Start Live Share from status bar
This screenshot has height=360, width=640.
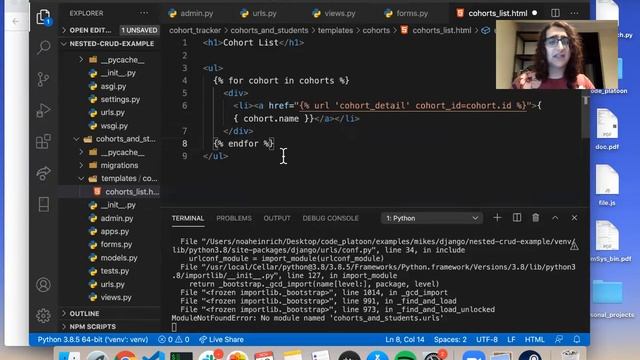point(221,340)
